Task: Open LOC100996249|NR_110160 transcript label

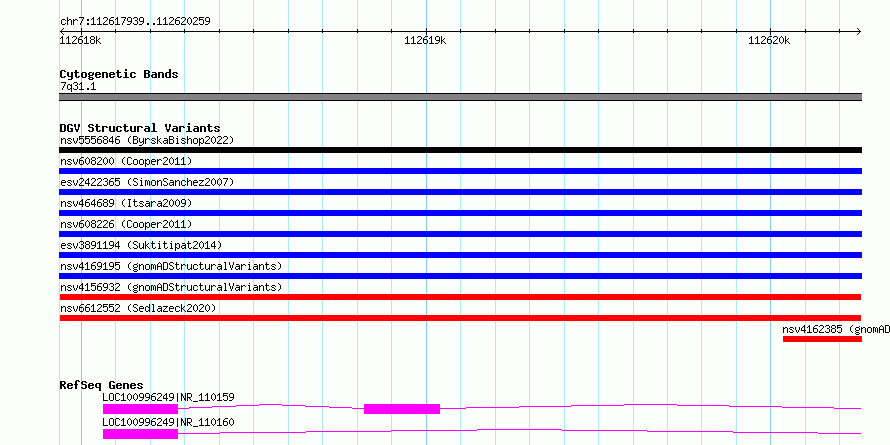Action: (168, 422)
